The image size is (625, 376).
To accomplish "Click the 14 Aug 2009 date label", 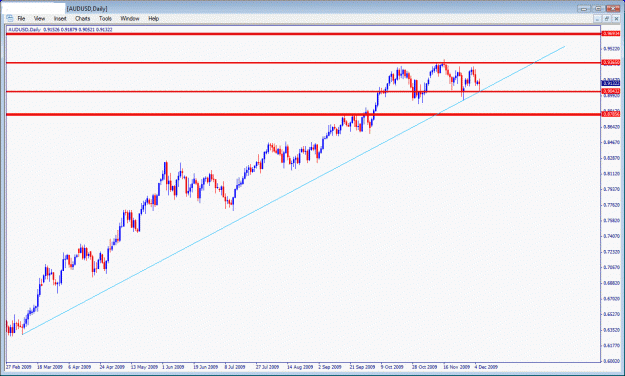I will [x=300, y=367].
